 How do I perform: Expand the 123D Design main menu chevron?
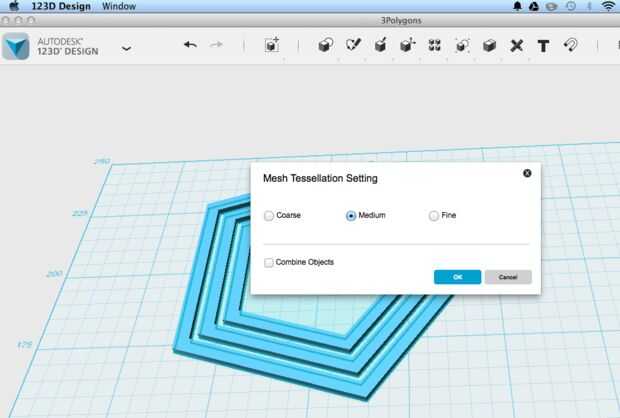pyautogui.click(x=127, y=49)
